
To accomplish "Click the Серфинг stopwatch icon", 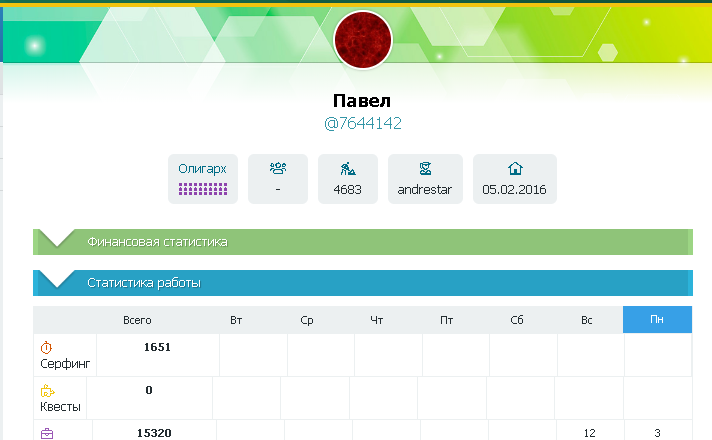I will coord(46,347).
